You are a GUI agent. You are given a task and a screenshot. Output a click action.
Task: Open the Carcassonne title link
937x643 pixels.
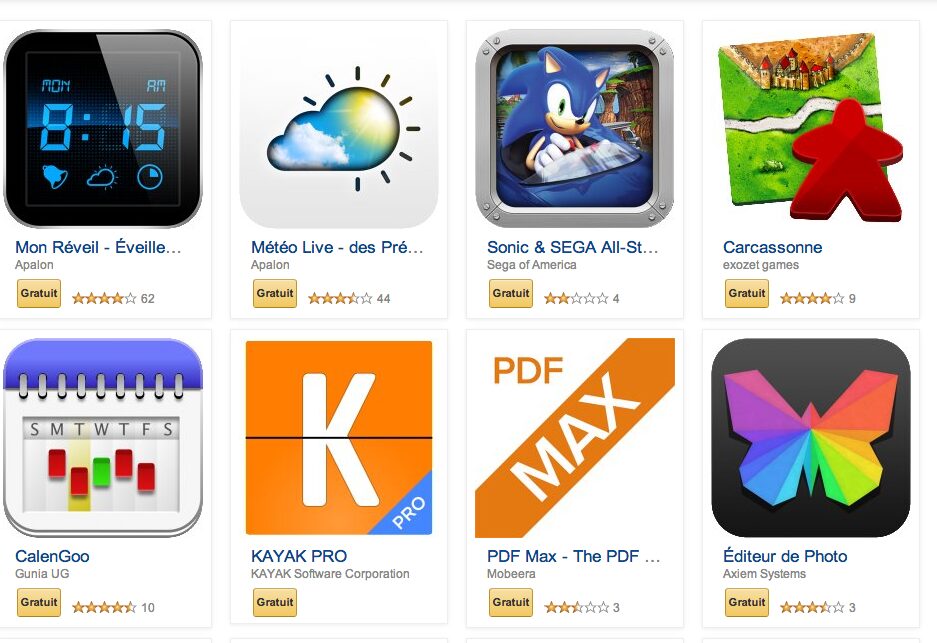[772, 247]
